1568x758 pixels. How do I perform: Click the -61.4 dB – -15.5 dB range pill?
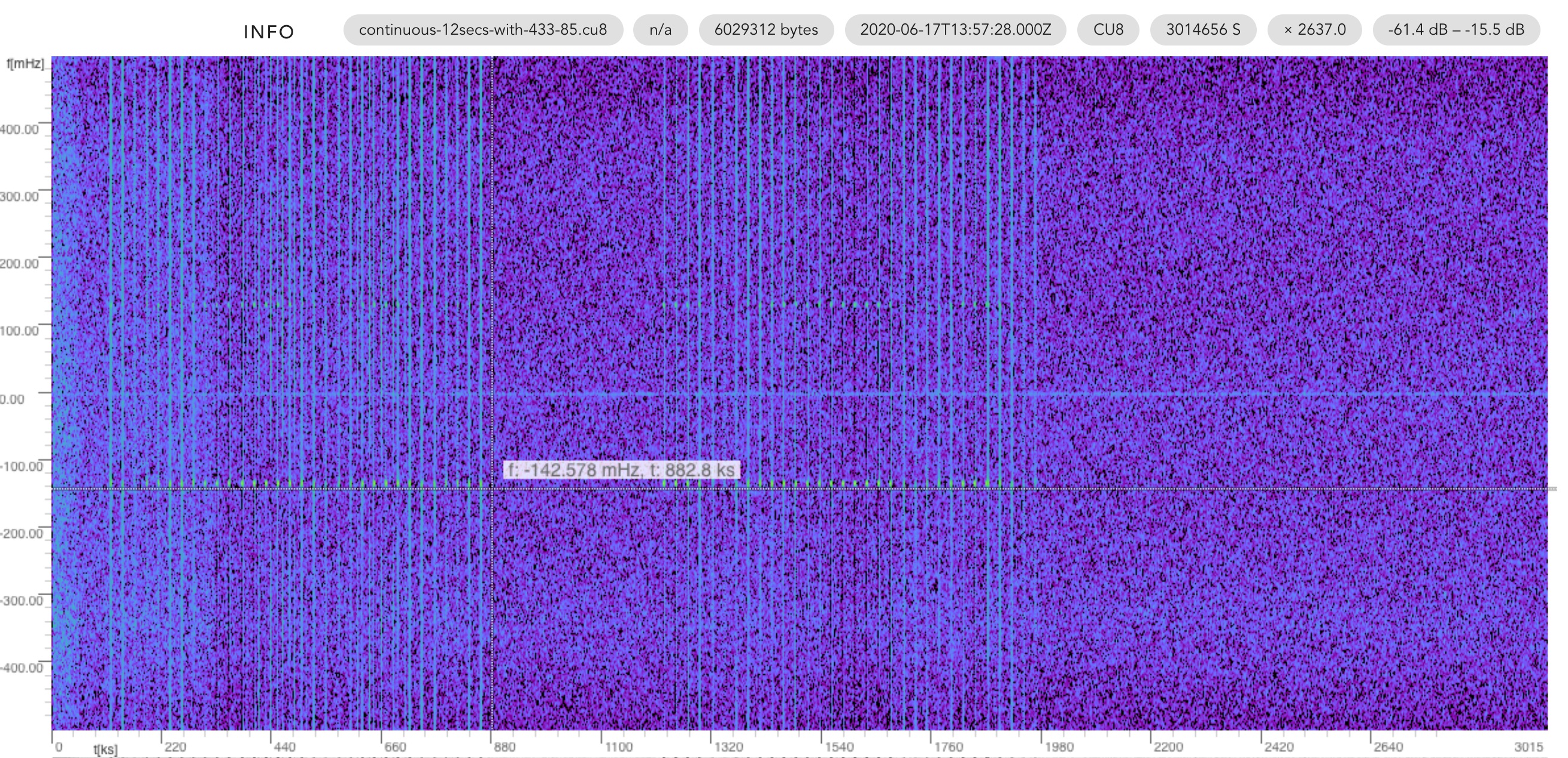point(1456,30)
